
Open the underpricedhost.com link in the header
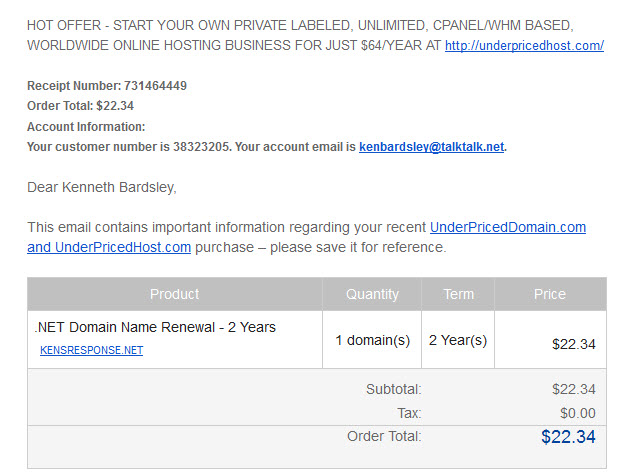(524, 45)
